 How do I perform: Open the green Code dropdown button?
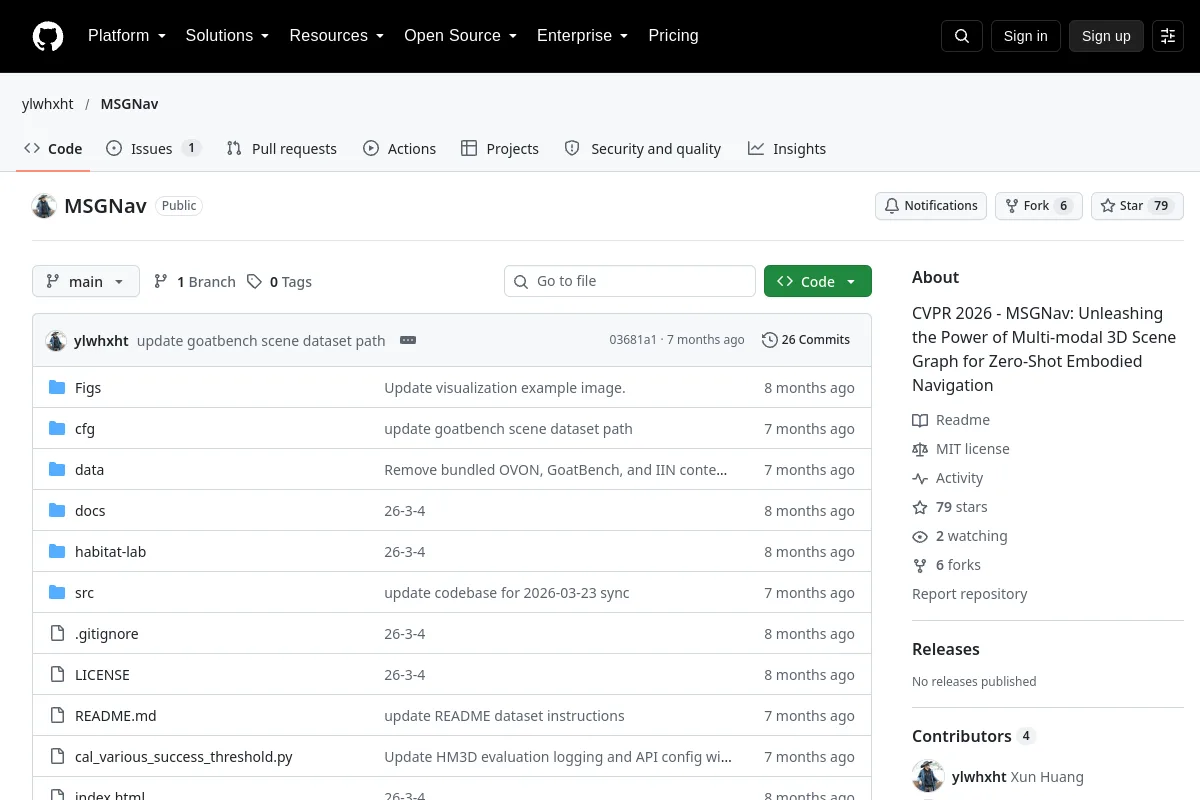pos(818,282)
